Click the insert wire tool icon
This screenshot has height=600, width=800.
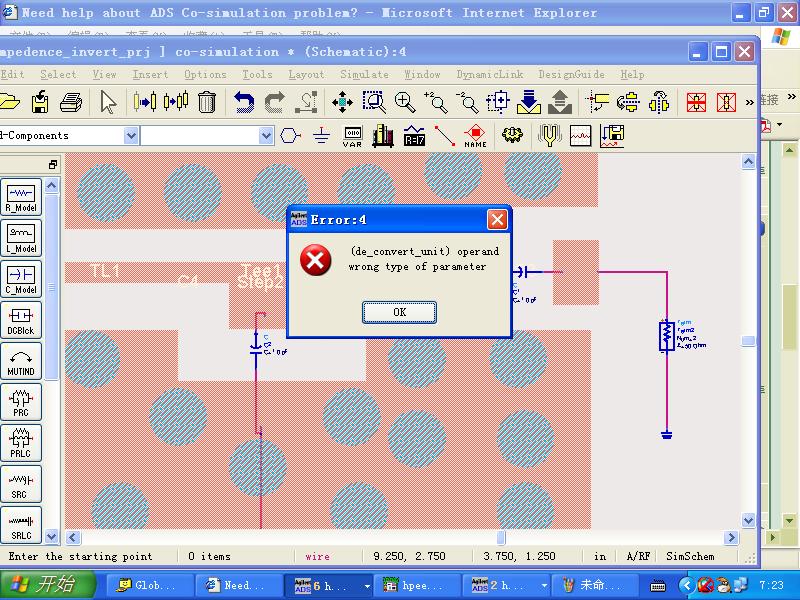(444, 136)
